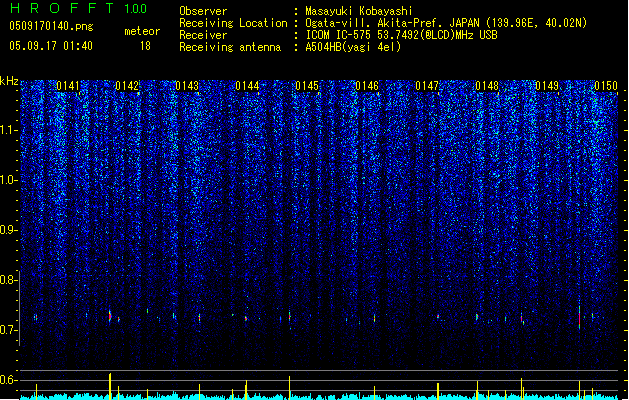Click the 0149 time marker
This screenshot has width=629, height=400.
[x=547, y=86]
